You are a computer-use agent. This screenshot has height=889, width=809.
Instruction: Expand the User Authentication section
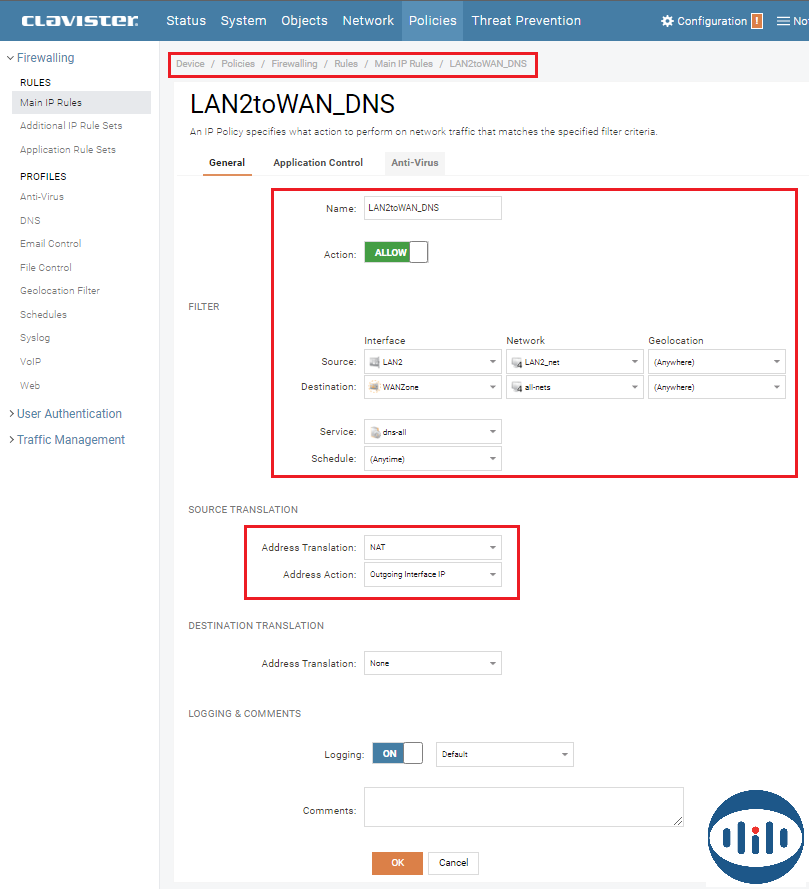click(68, 414)
